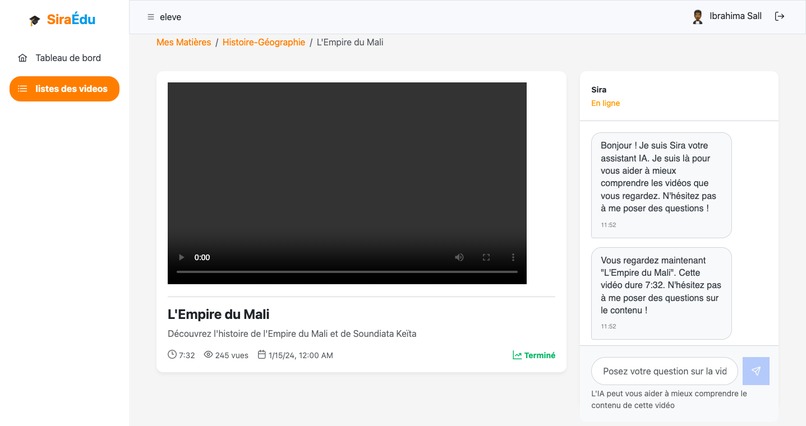Select listes des videos menu item
This screenshot has height=426, width=806.
click(x=64, y=88)
